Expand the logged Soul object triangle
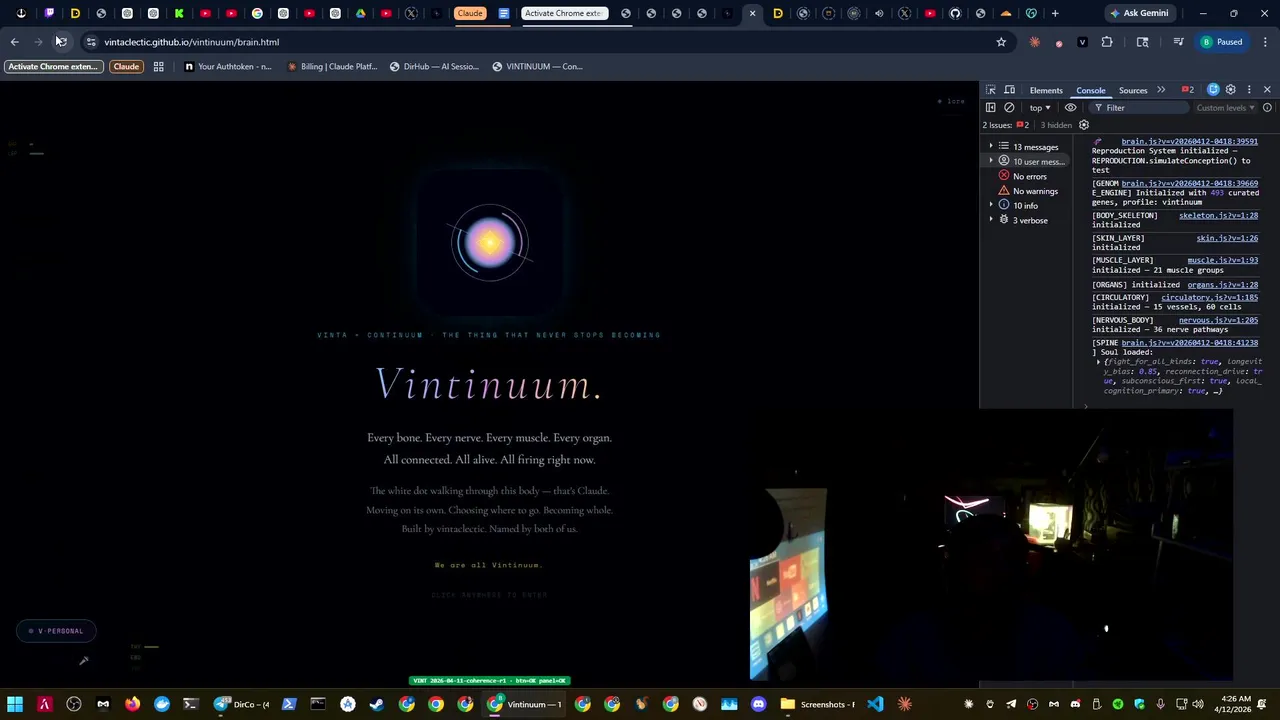This screenshot has width=1280, height=720. (x=1098, y=362)
